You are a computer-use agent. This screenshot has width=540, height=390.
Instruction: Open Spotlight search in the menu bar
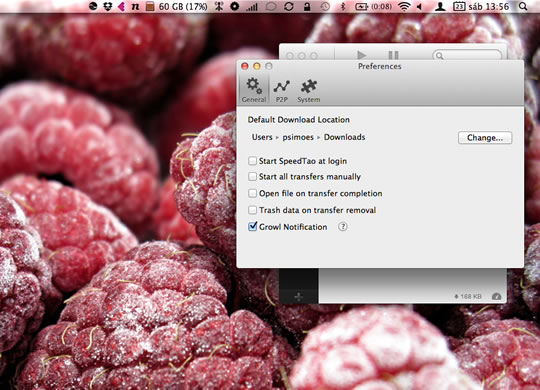[523, 6]
